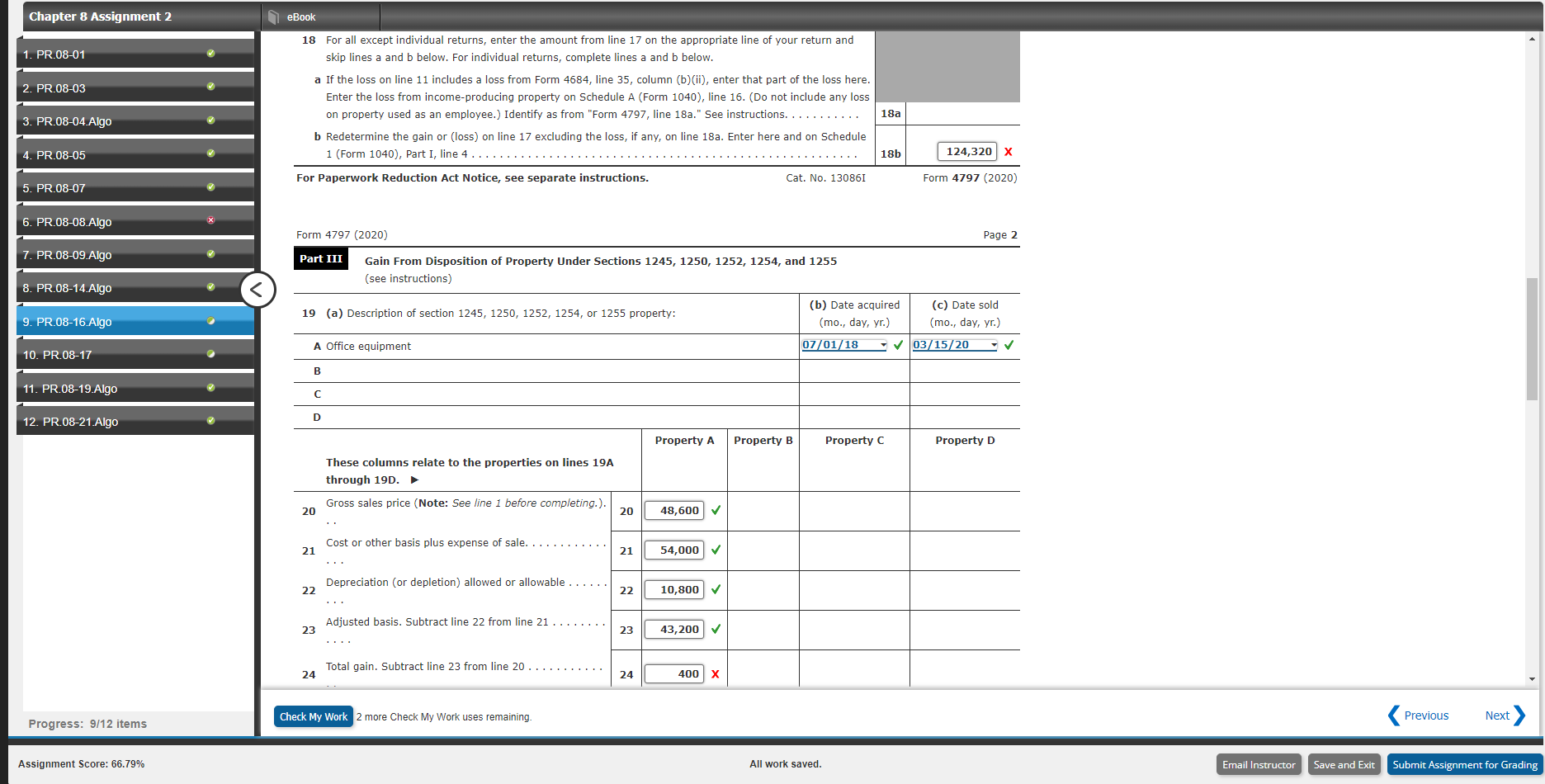
Task: Click the status icon beside PR.08-14.Algo
Action: (211, 287)
